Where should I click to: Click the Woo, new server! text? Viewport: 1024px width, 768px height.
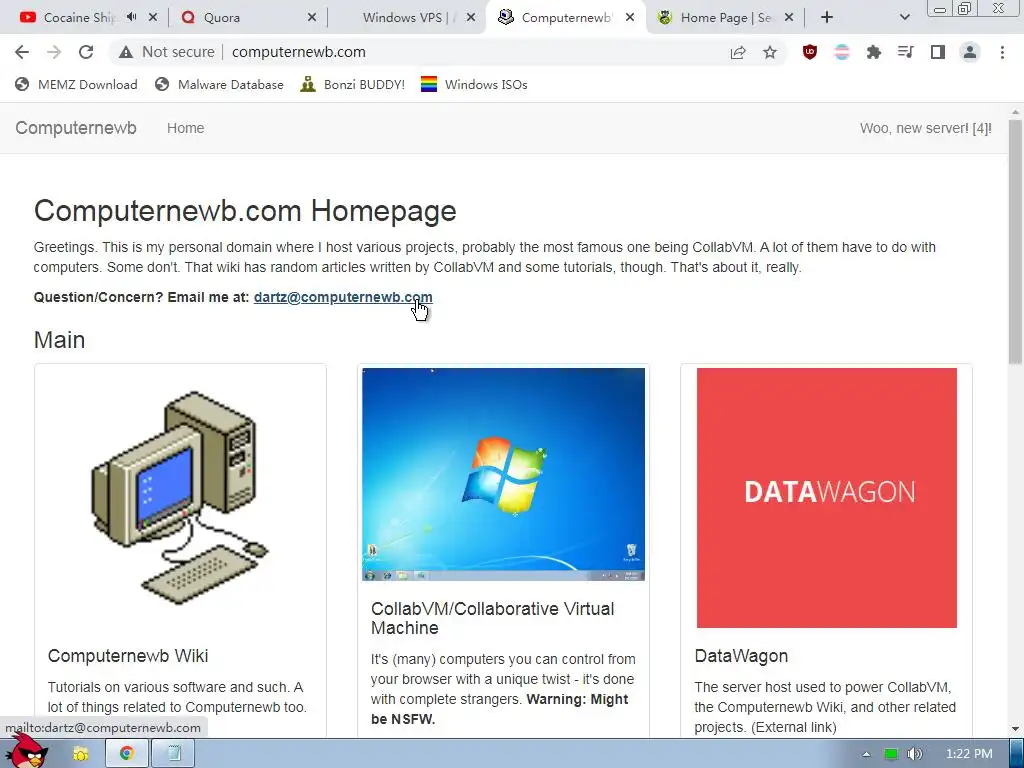pyautogui.click(x=925, y=128)
